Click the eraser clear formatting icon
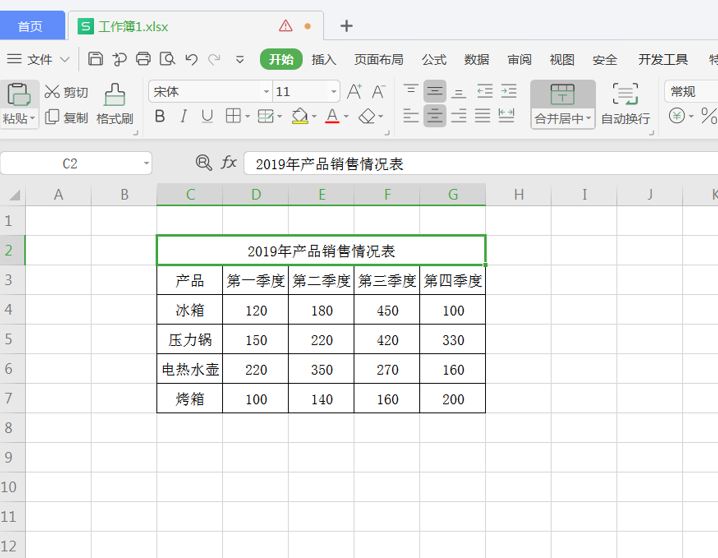This screenshot has width=718, height=558. tap(367, 116)
